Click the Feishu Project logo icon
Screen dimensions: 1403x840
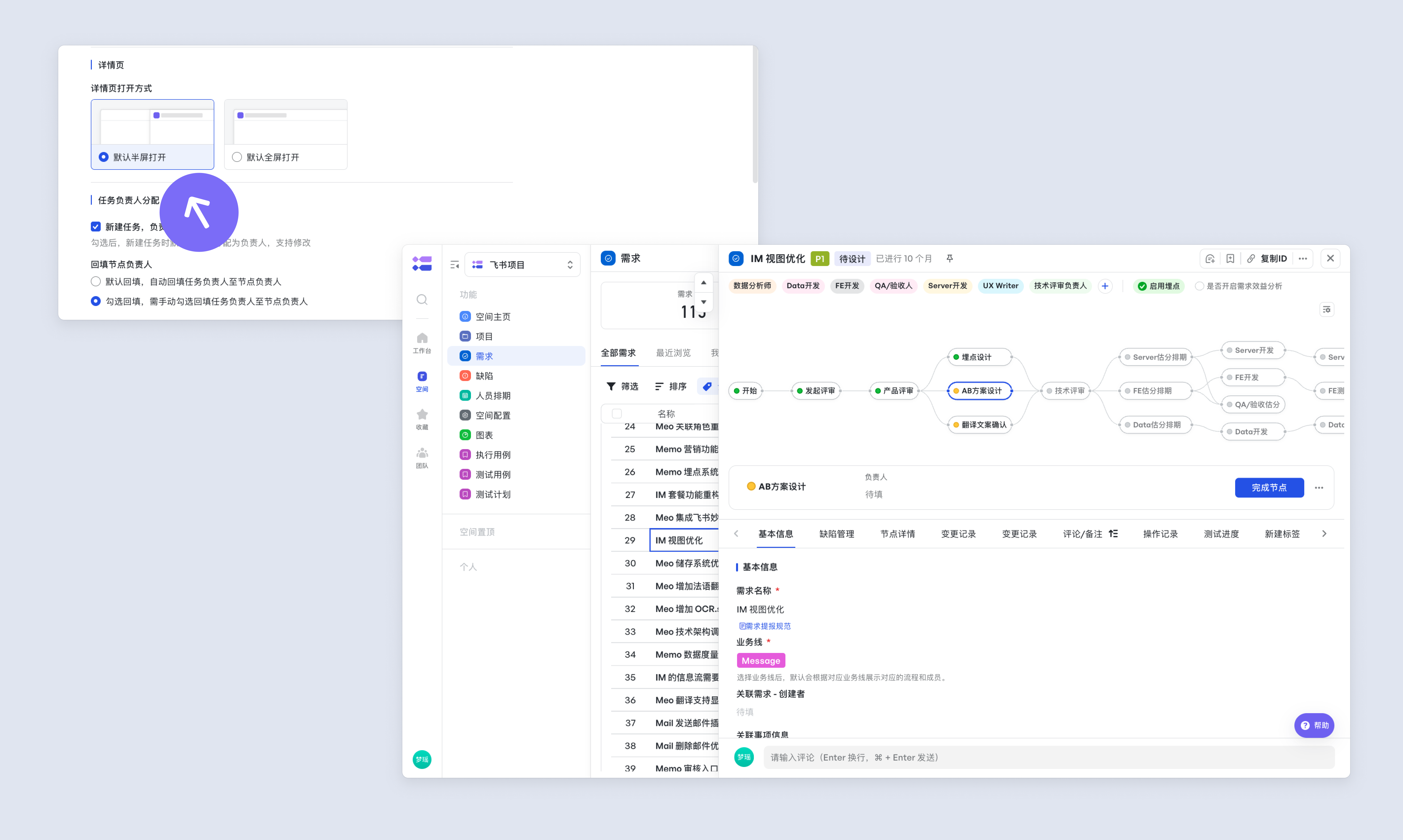(422, 263)
